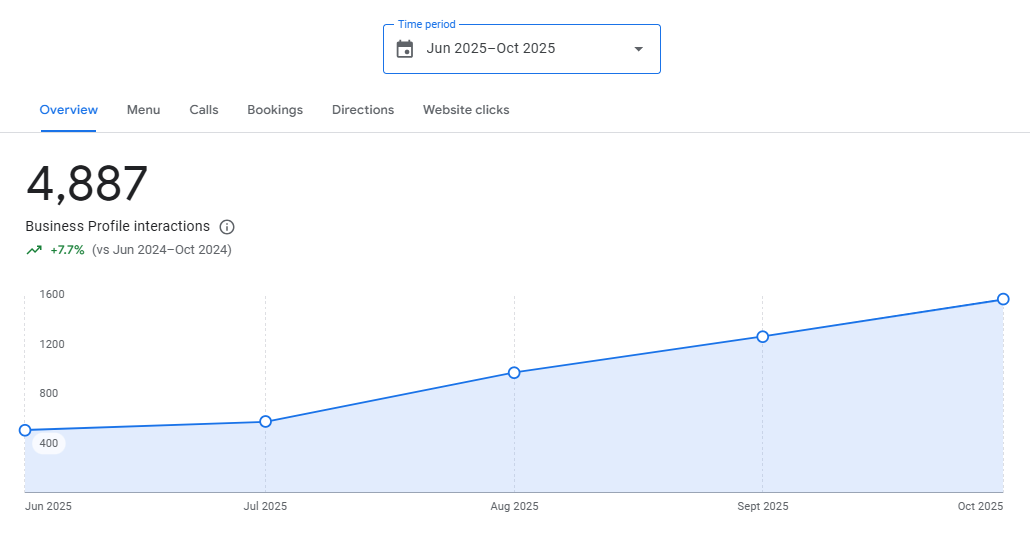
Task: Click the vs Jun 2024–Oct 2024 comparison text
Action: click(162, 250)
